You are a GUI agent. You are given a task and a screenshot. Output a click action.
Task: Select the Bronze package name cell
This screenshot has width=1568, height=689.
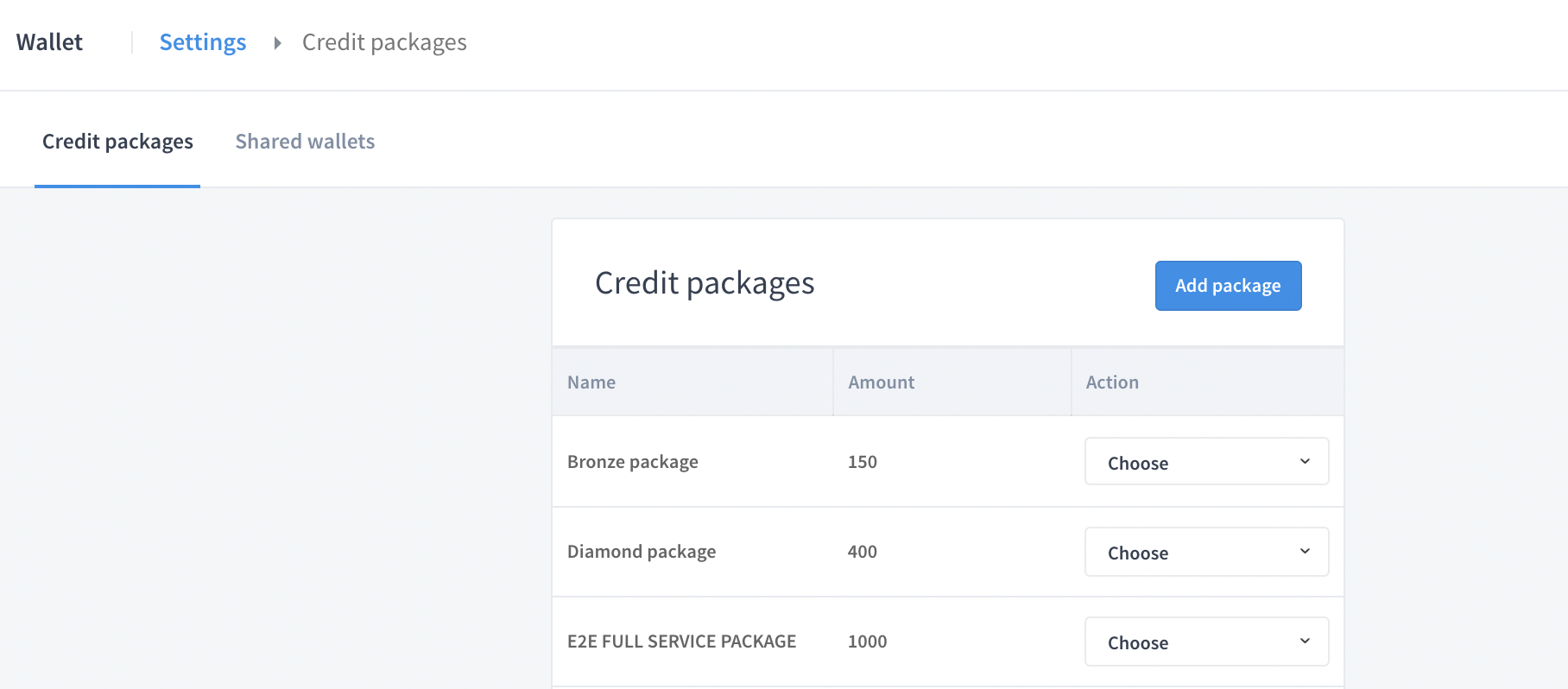[x=633, y=462]
